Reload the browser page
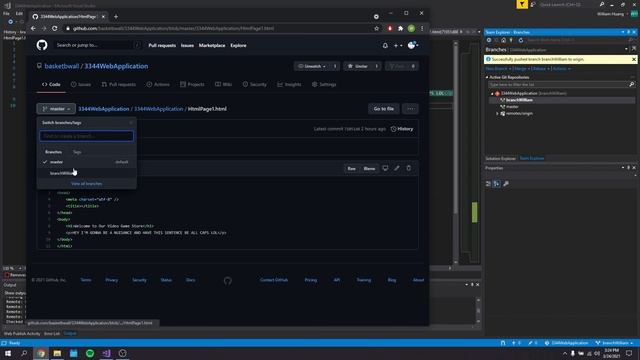Viewport: 640px width, 360px height. point(55,29)
